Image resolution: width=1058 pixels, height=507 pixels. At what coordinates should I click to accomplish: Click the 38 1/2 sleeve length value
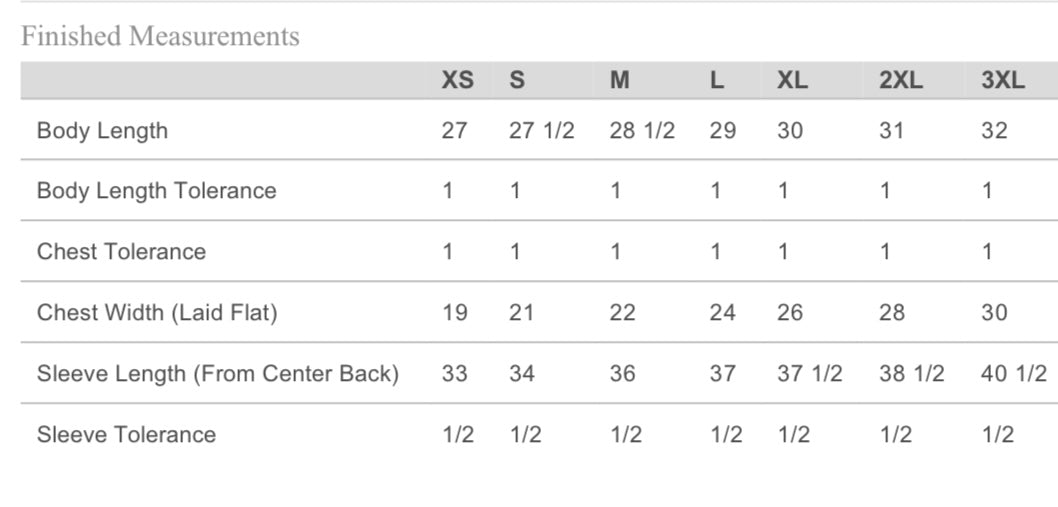(x=912, y=374)
